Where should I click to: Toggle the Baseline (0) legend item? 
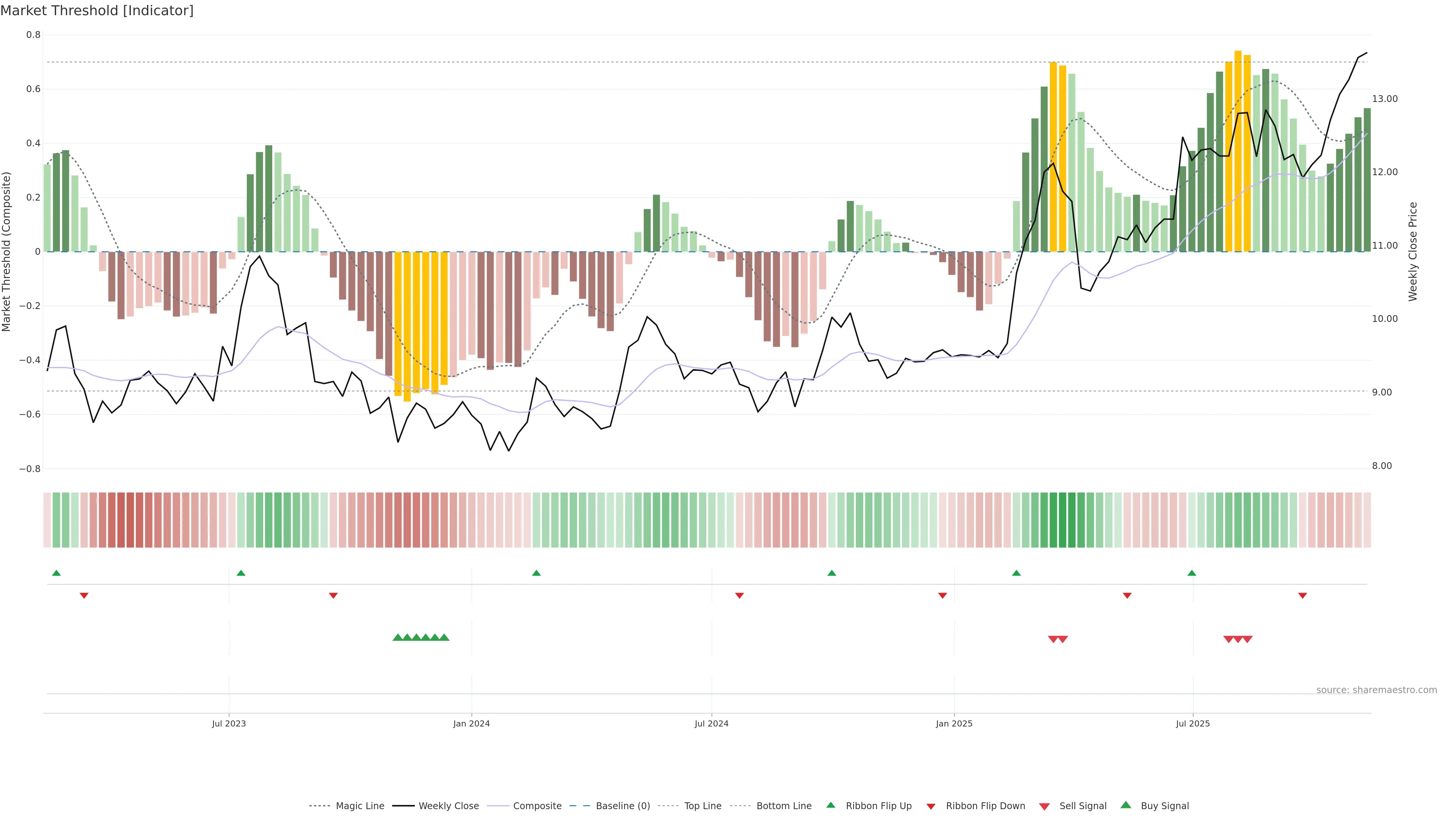(x=623, y=806)
